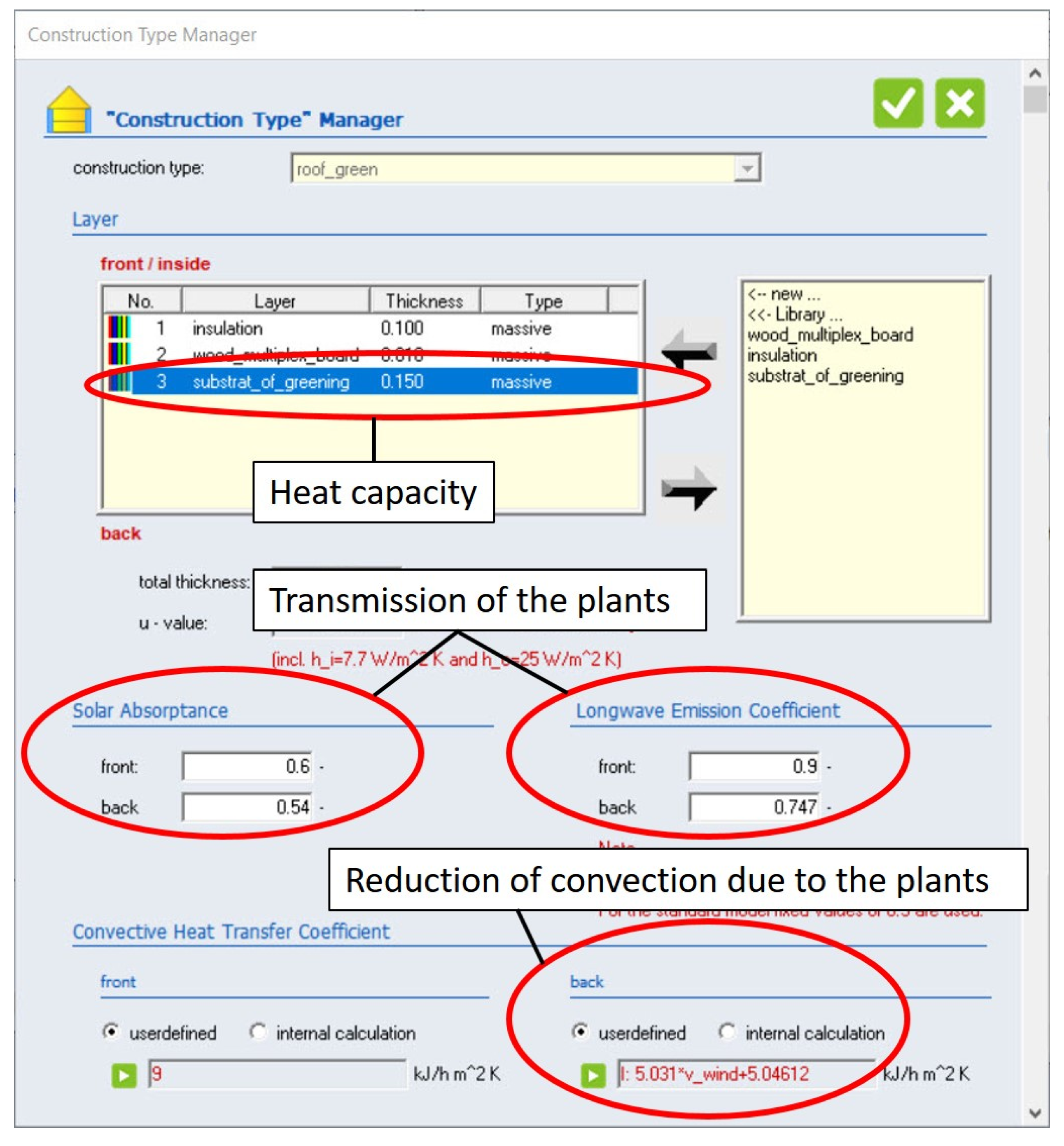1064x1146 pixels.
Task: Click the yellow house Construction Type icon
Action: click(x=68, y=110)
